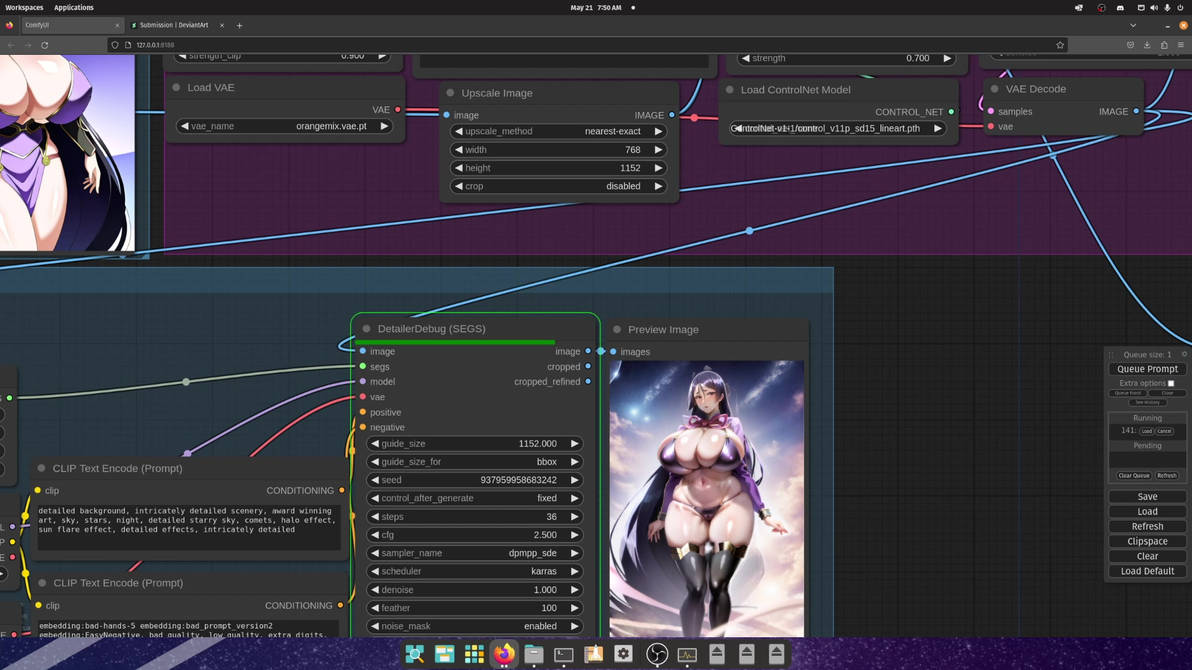Open the scheduler karras combo box

pos(474,571)
